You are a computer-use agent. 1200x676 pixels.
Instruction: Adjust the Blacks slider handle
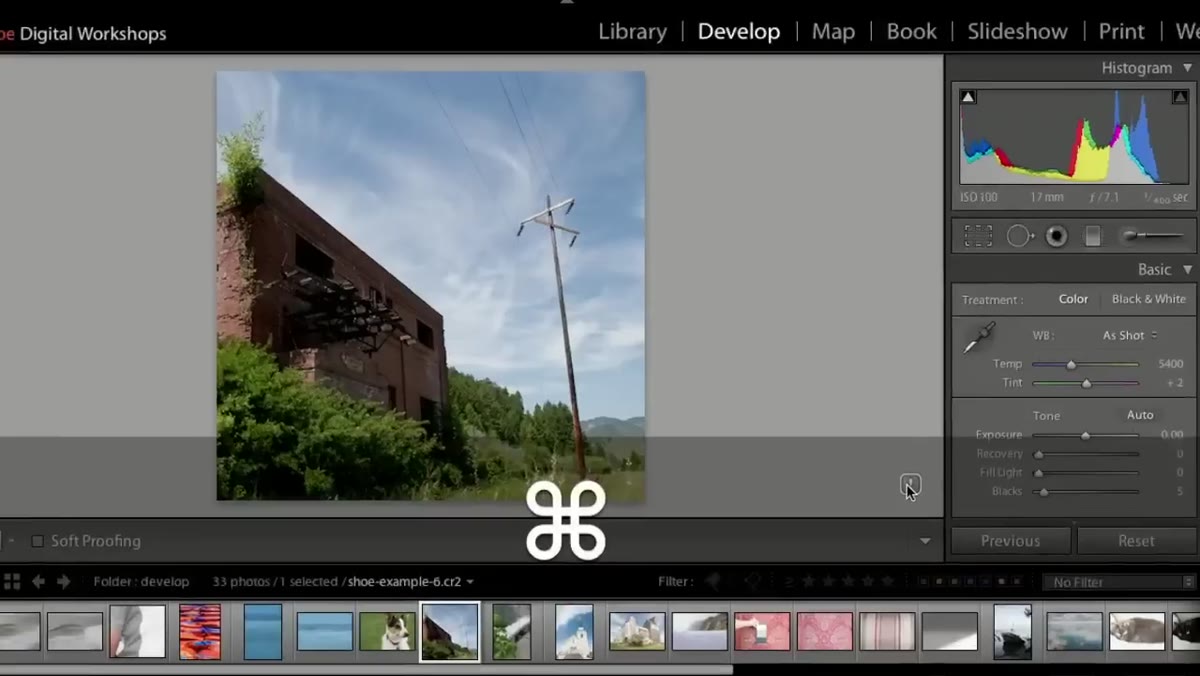(1044, 492)
